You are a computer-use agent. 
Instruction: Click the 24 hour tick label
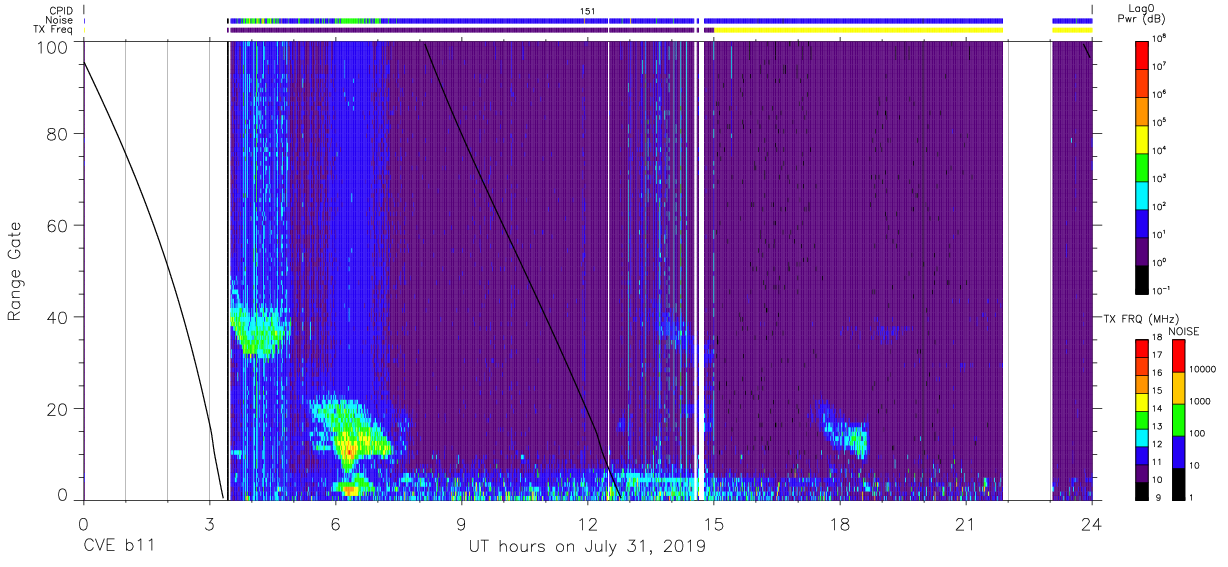tap(1091, 523)
